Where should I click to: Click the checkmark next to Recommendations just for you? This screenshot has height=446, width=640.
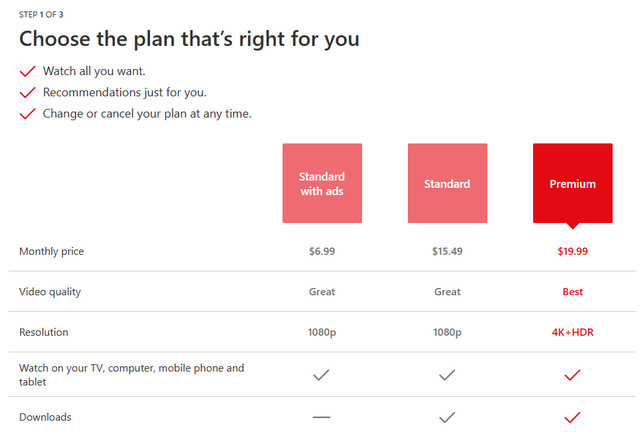click(27, 93)
